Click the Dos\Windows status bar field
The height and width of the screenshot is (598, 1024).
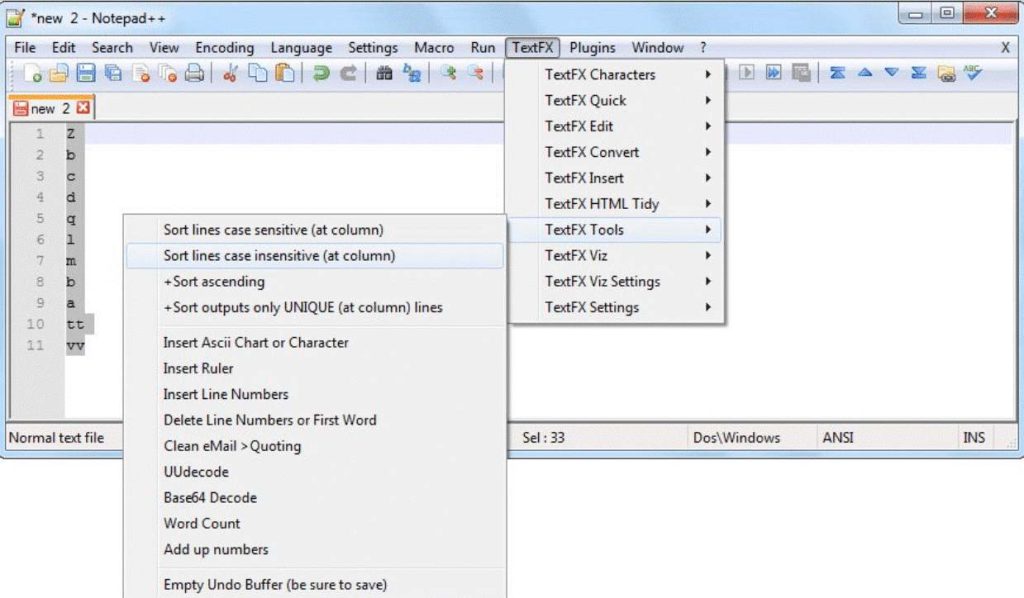coord(737,438)
